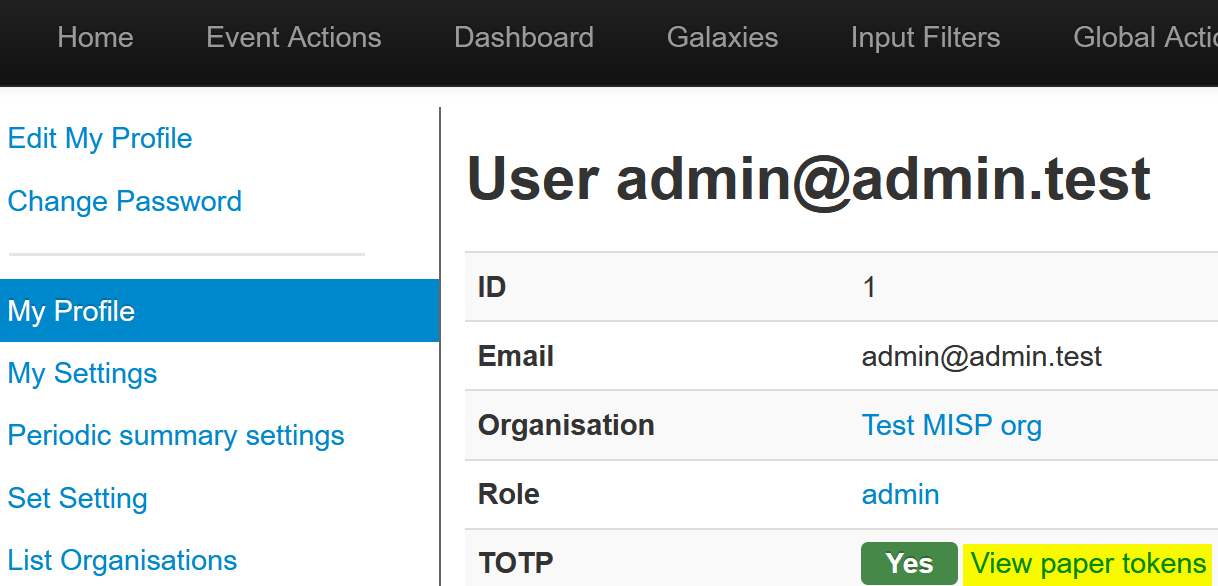Open My Settings from the sidebar

(x=82, y=373)
